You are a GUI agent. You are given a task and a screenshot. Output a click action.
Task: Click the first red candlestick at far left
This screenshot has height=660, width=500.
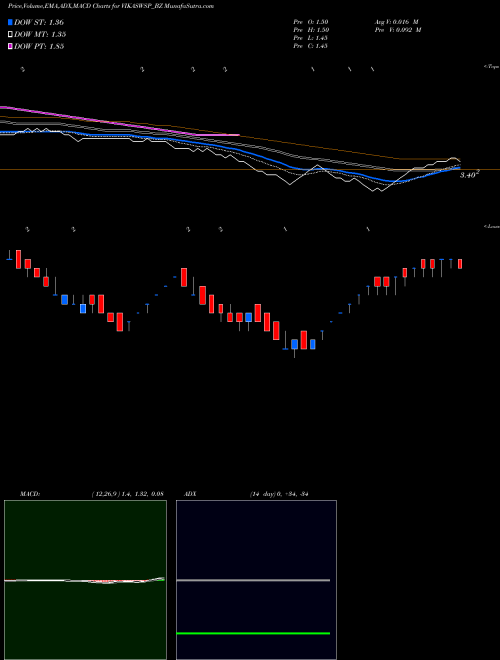(x=18, y=259)
